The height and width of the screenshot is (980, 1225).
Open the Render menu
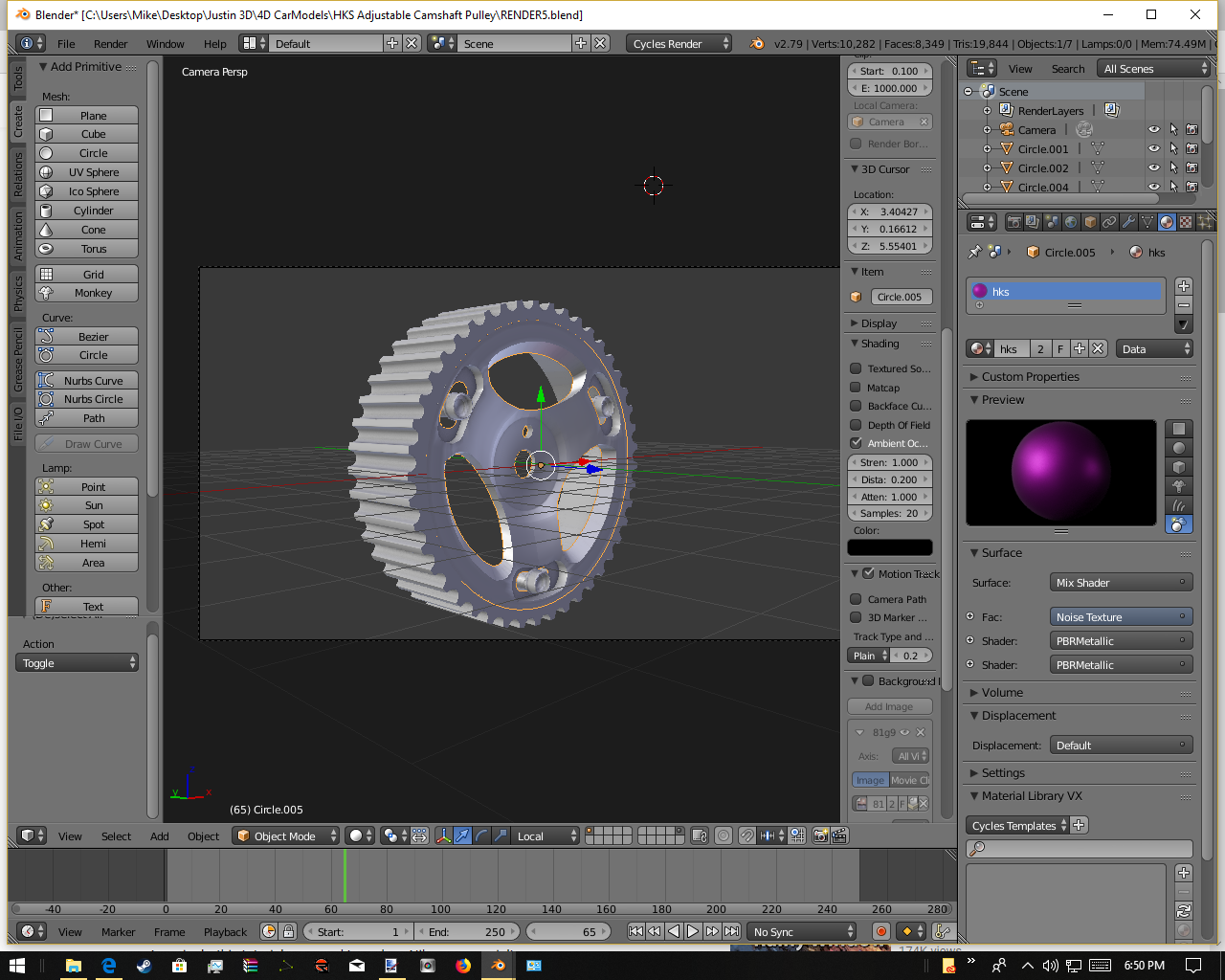click(110, 44)
